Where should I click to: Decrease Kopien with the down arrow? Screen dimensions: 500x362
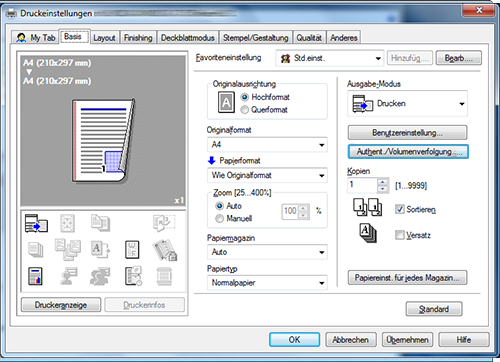[383, 189]
